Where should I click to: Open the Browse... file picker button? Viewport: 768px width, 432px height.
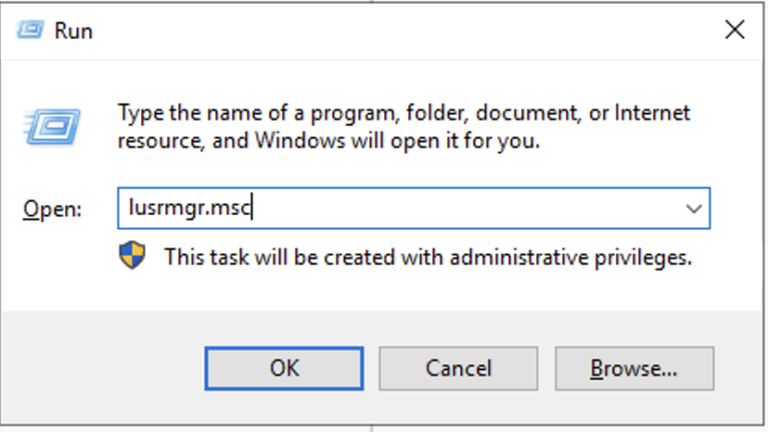click(x=634, y=368)
